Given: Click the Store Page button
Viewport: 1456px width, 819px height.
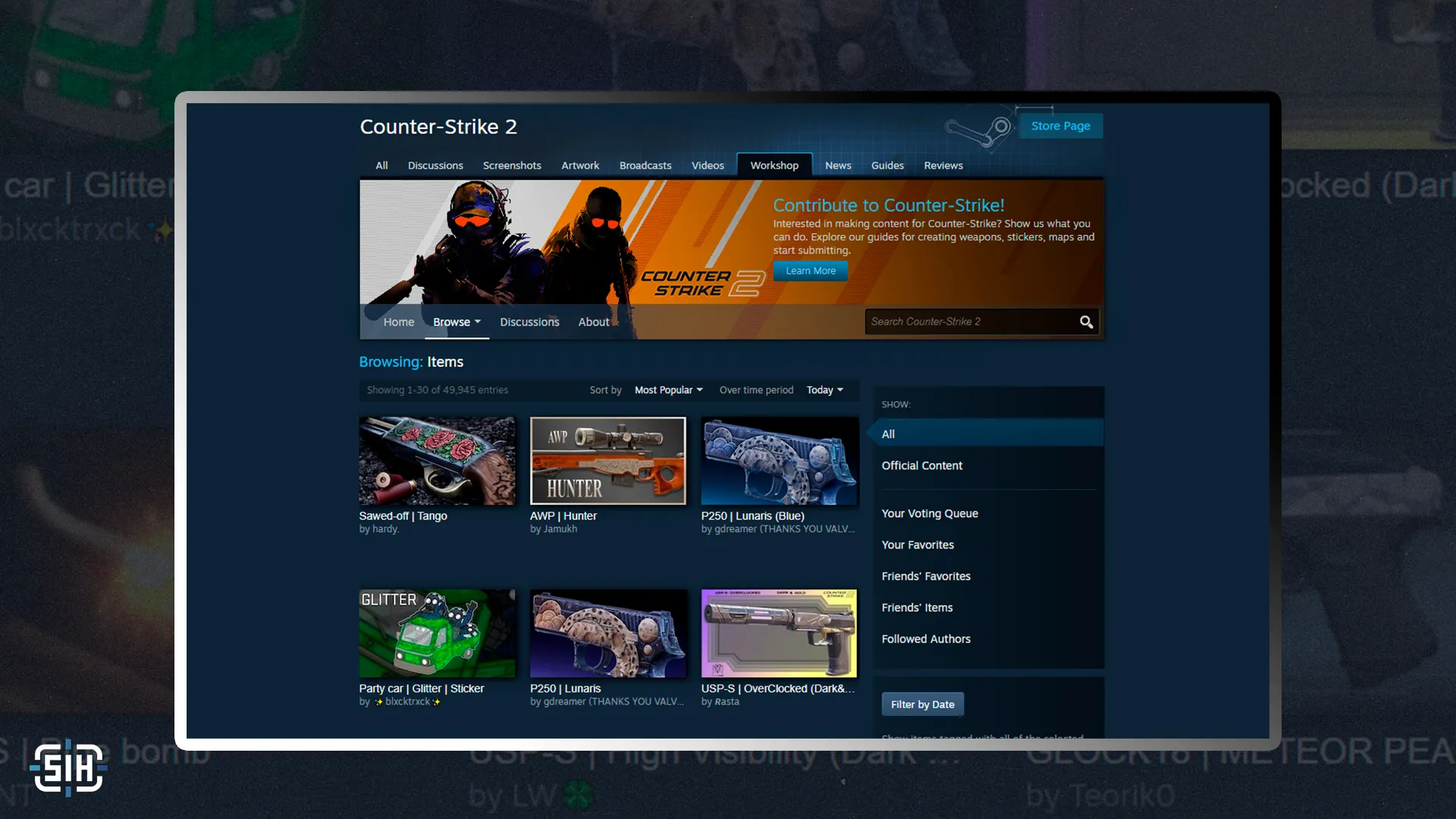Looking at the screenshot, I should (x=1061, y=126).
